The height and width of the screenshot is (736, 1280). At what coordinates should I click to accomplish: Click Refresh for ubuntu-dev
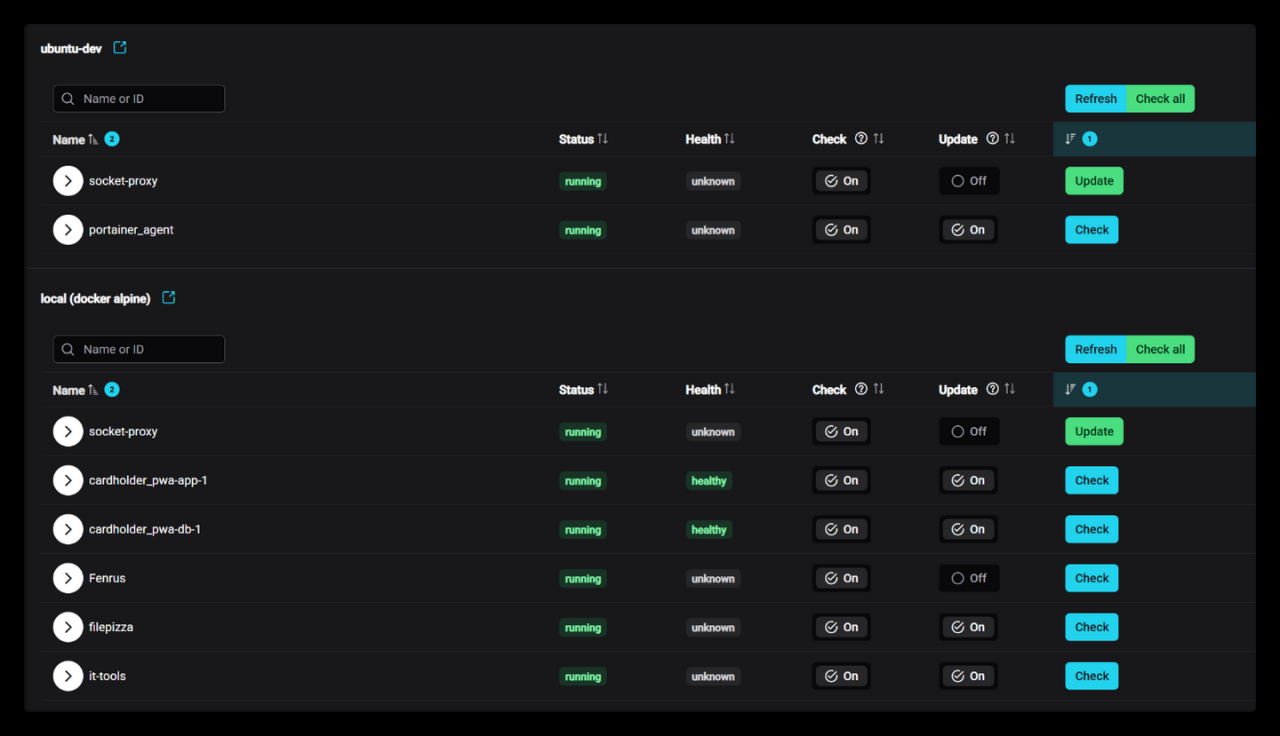(1095, 99)
